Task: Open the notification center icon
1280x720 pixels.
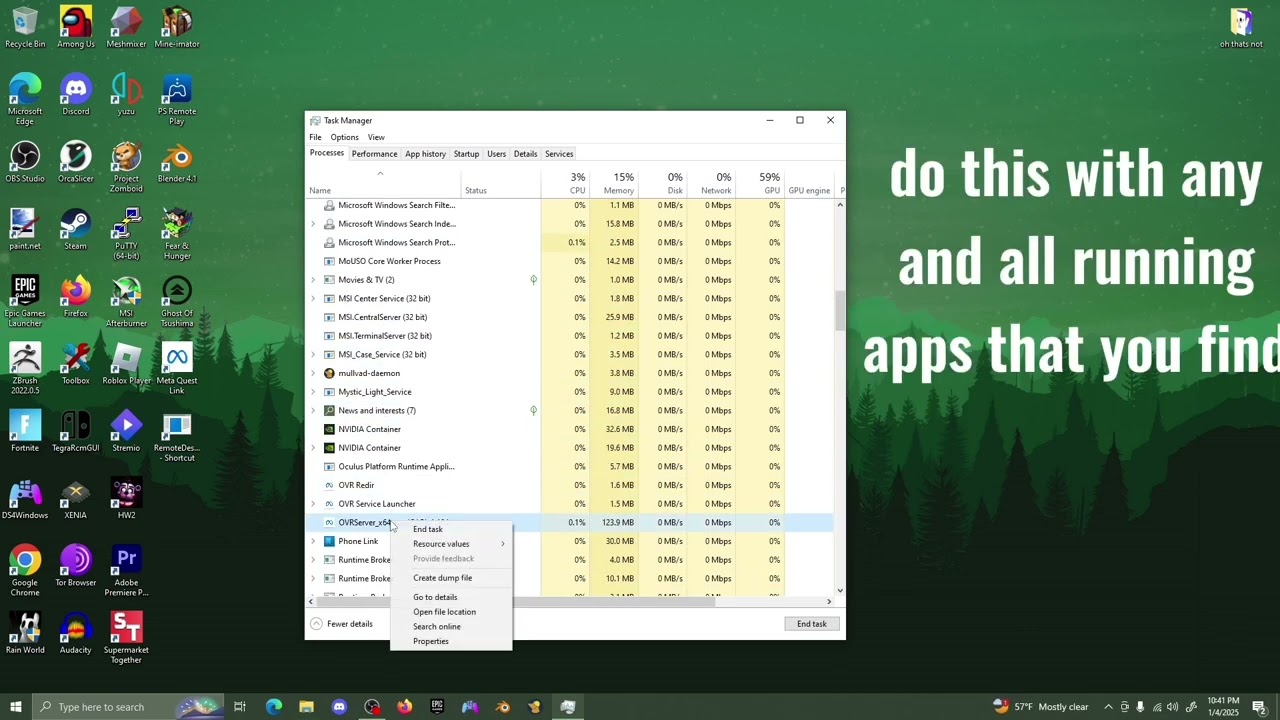Action: click(1259, 707)
